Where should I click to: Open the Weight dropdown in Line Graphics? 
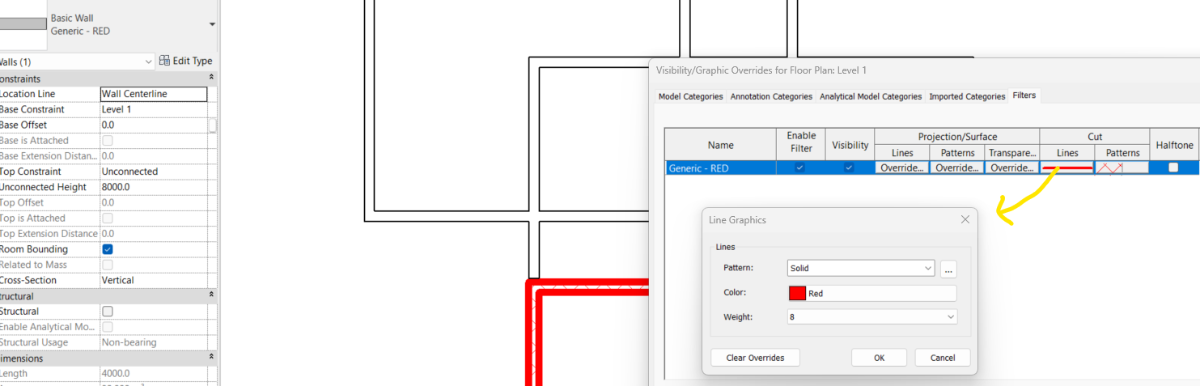click(871, 317)
